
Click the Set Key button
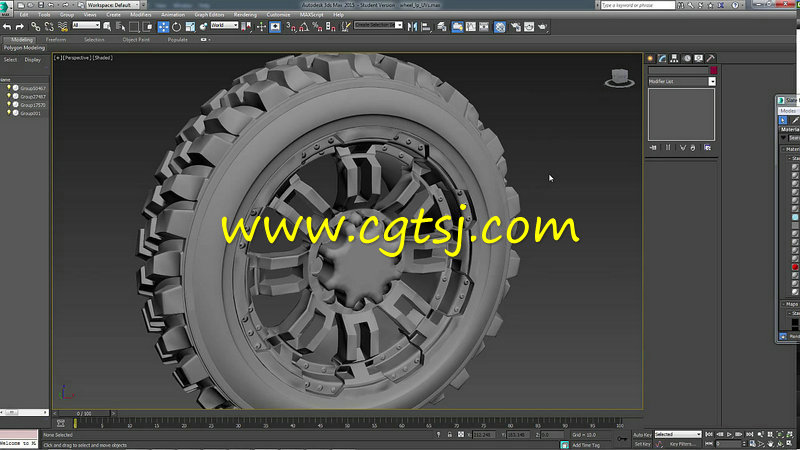tap(642, 444)
